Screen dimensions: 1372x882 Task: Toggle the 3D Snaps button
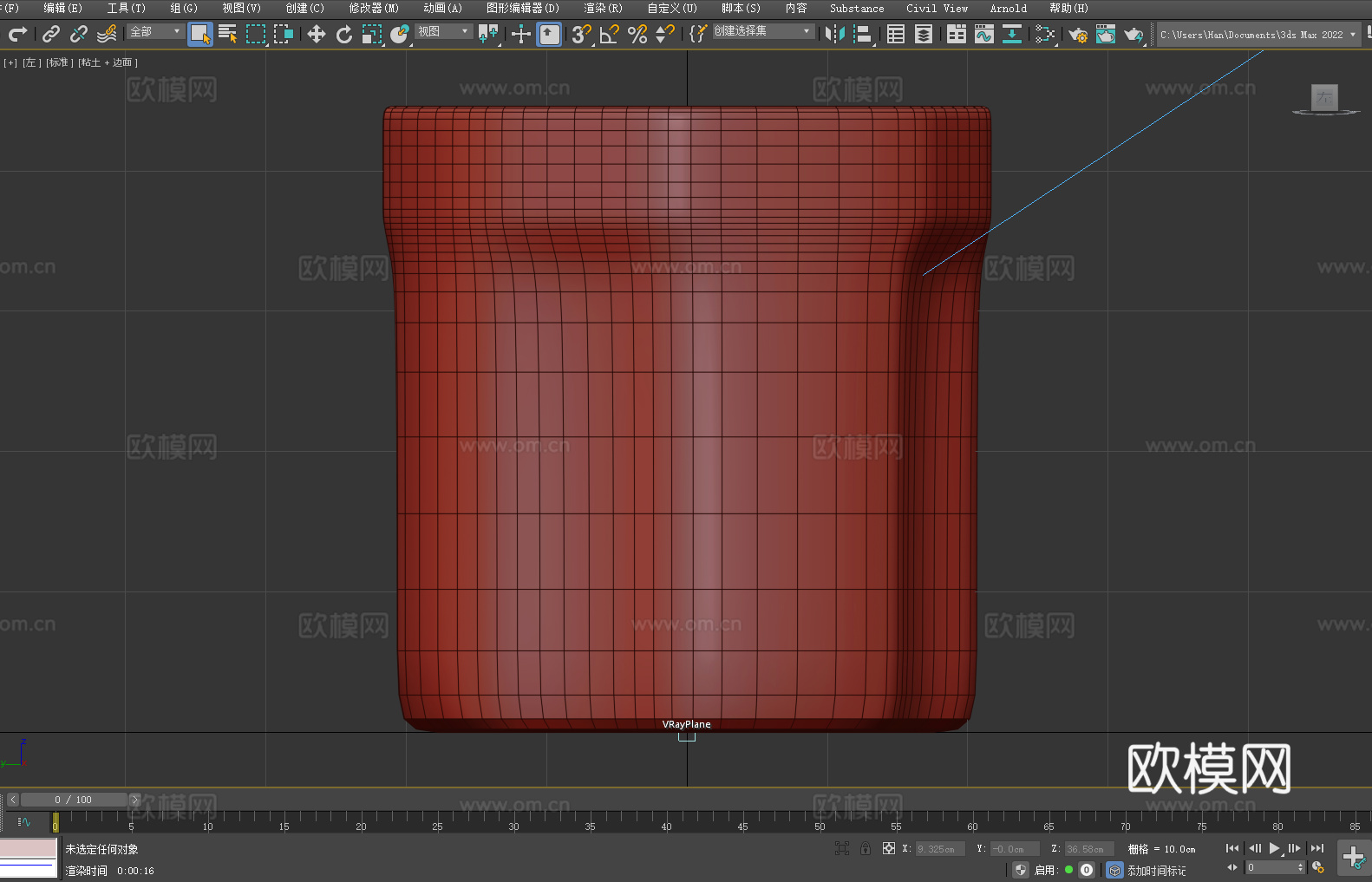point(581,34)
